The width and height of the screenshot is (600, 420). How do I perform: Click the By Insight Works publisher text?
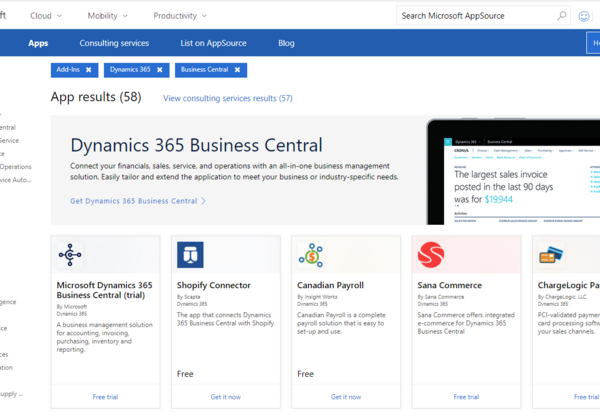(x=317, y=297)
